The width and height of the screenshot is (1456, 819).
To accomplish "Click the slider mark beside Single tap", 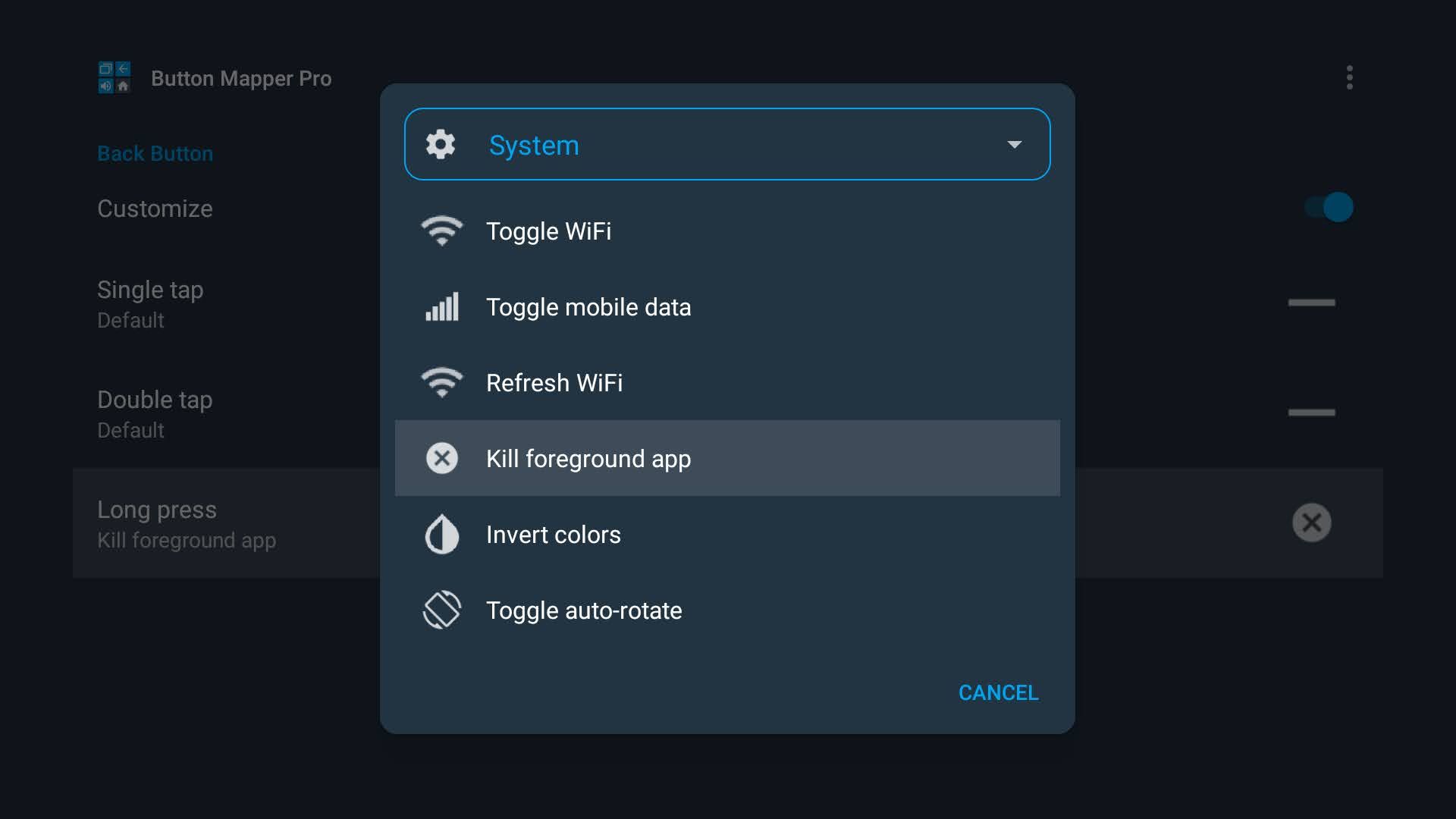I will tap(1311, 303).
